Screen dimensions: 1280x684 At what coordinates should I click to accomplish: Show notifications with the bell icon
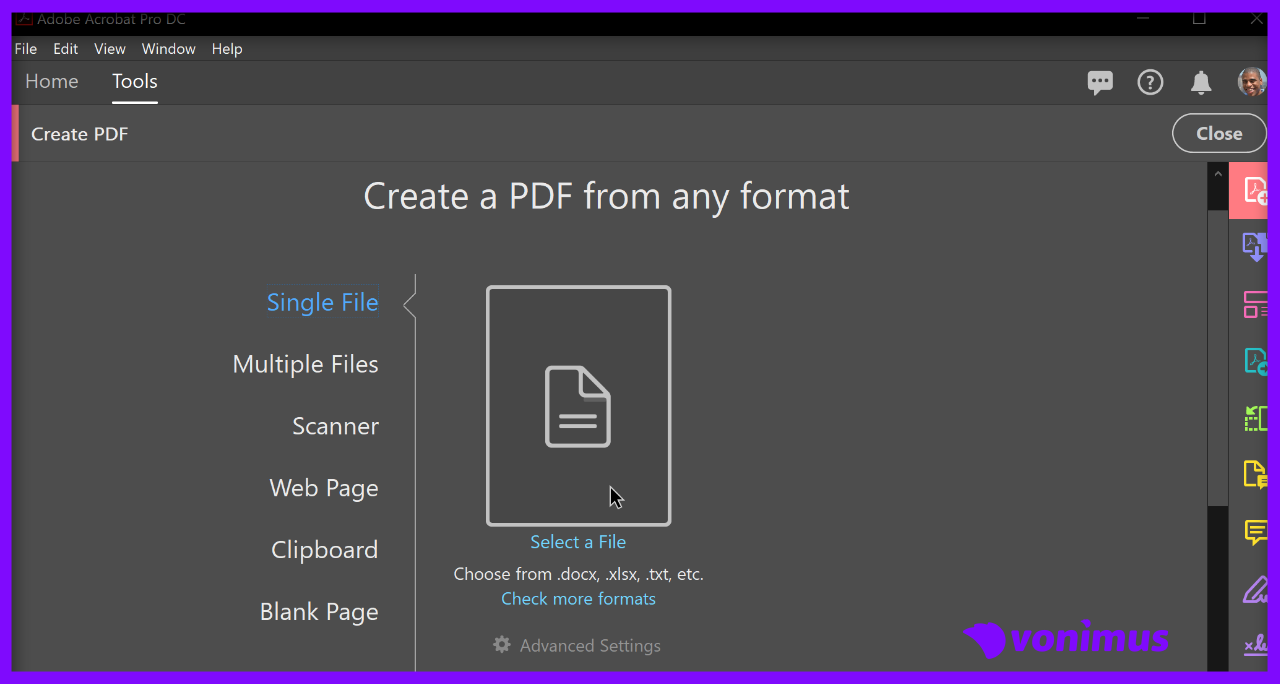coord(1201,83)
